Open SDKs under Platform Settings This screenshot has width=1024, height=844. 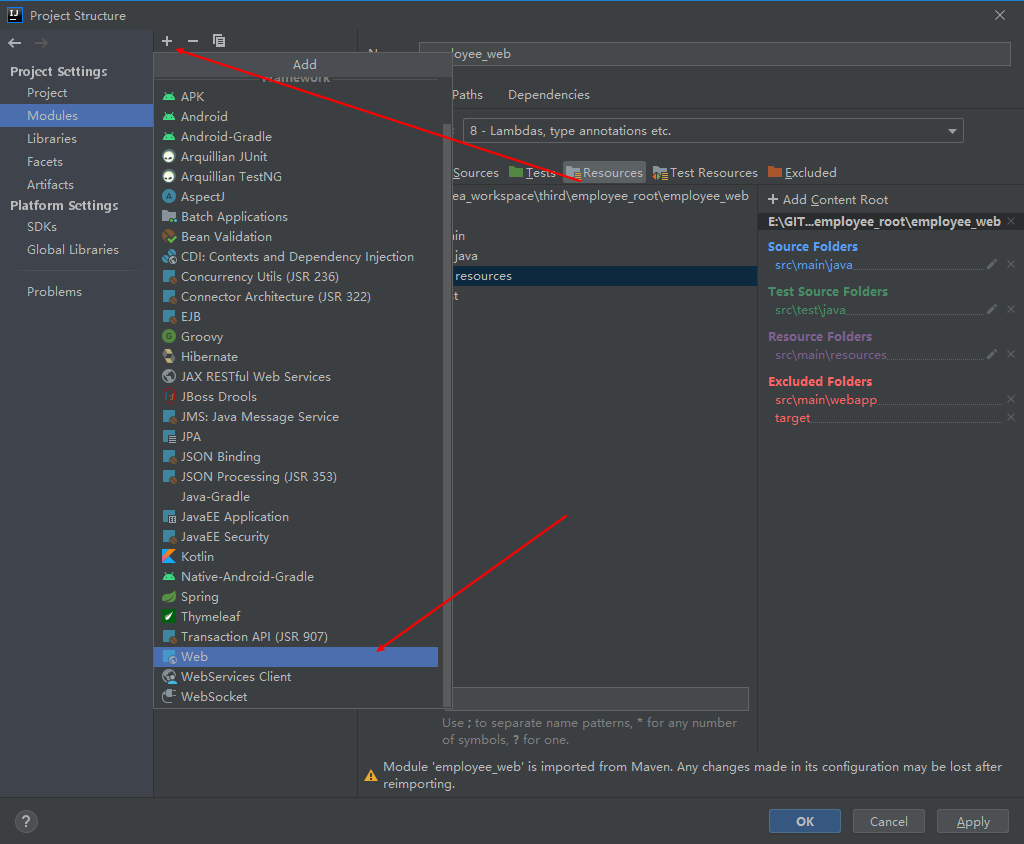(42, 227)
